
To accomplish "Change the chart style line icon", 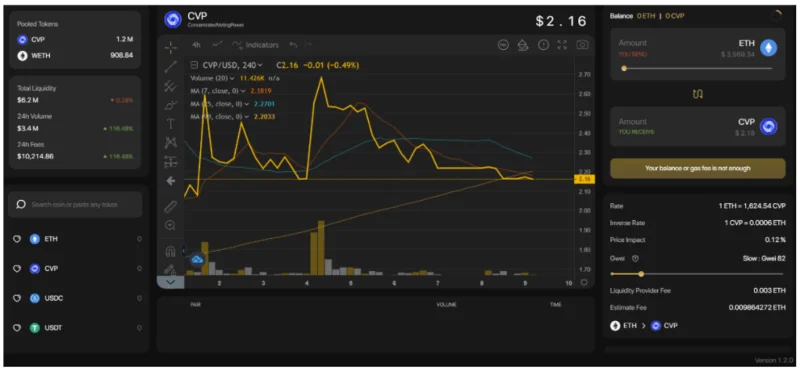I will point(217,45).
